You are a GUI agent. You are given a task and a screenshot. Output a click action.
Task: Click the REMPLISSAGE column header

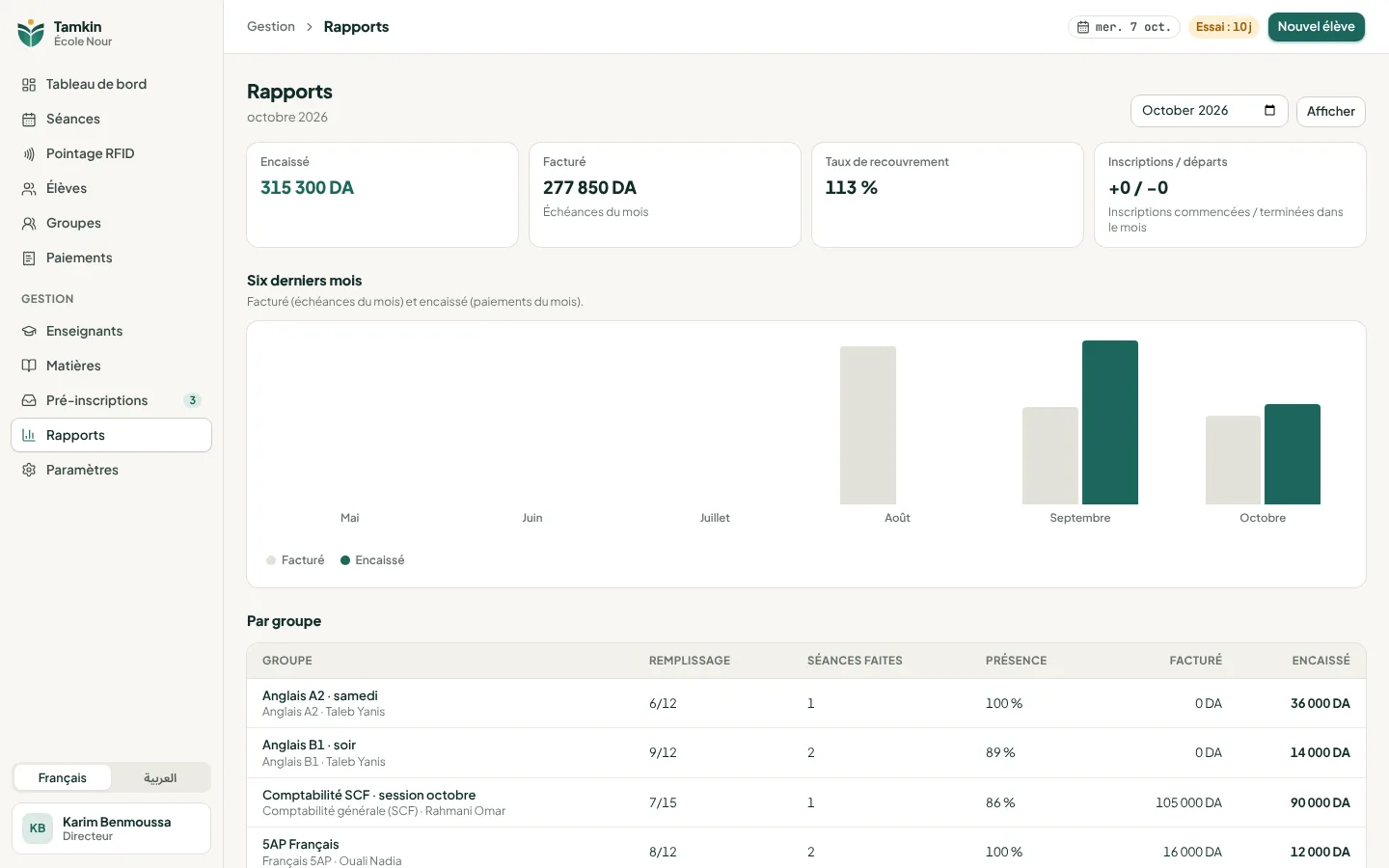(x=690, y=662)
